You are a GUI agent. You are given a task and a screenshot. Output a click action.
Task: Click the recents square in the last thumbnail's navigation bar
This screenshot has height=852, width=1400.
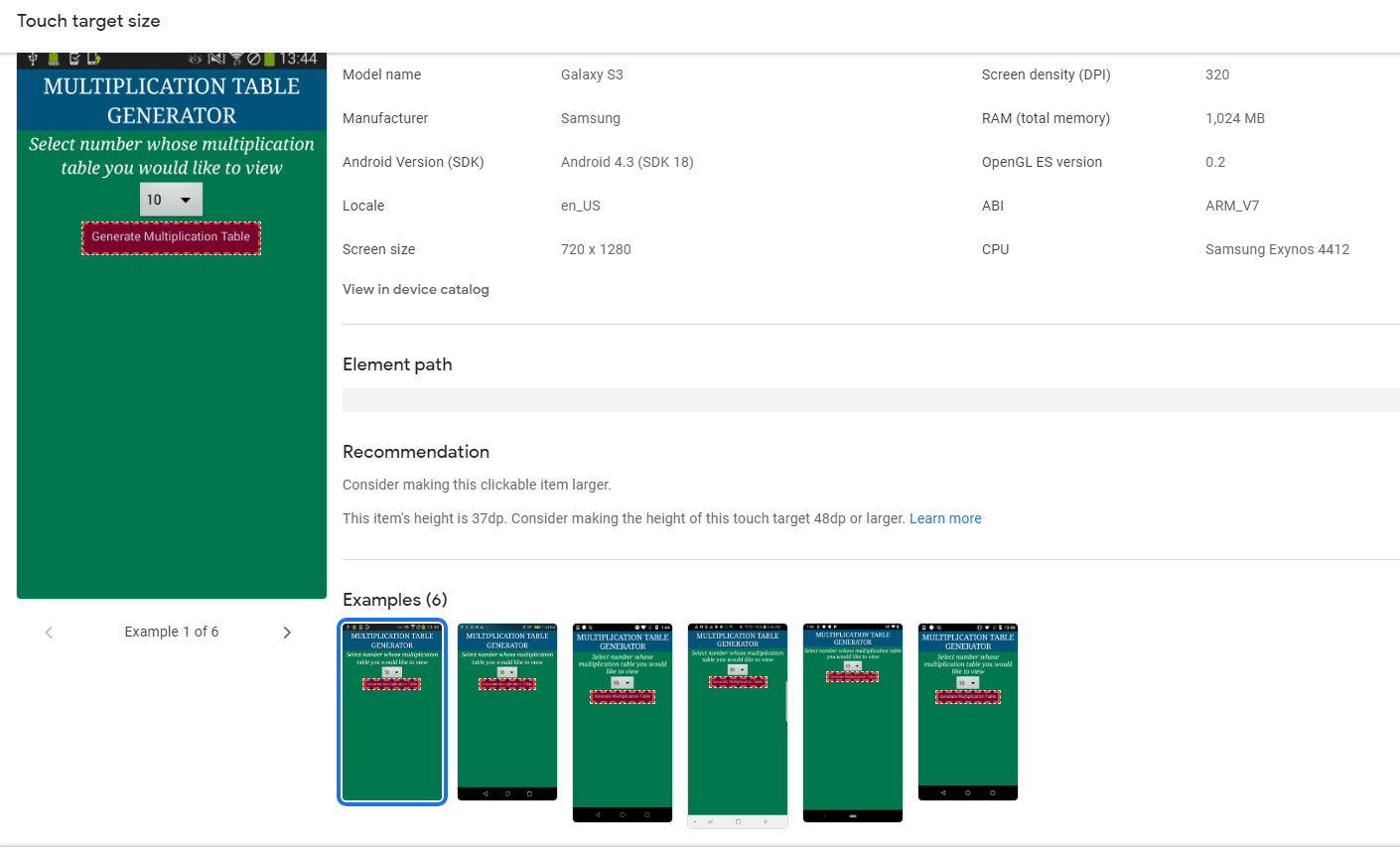(992, 792)
